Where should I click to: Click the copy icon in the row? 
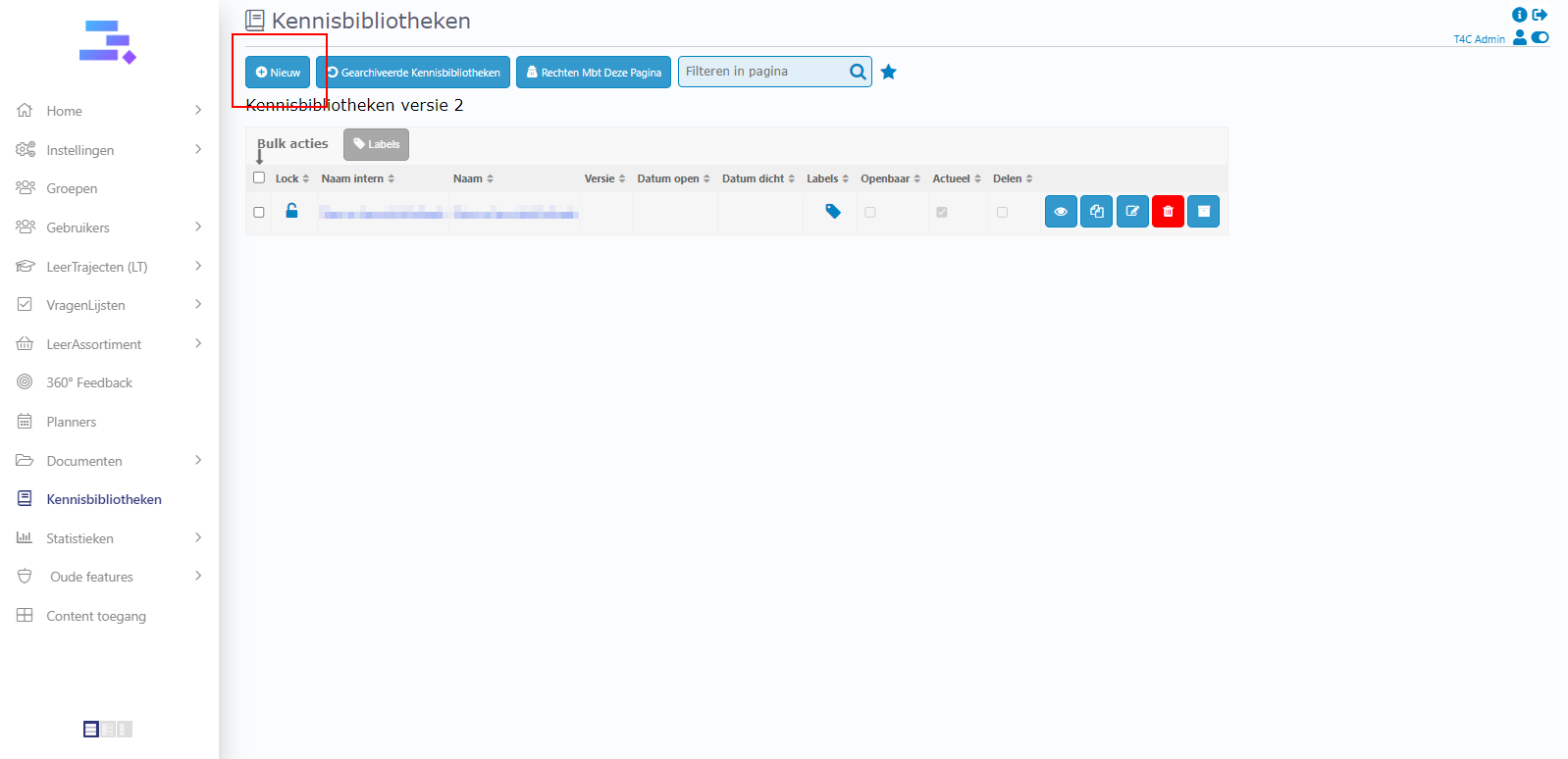[x=1096, y=212]
